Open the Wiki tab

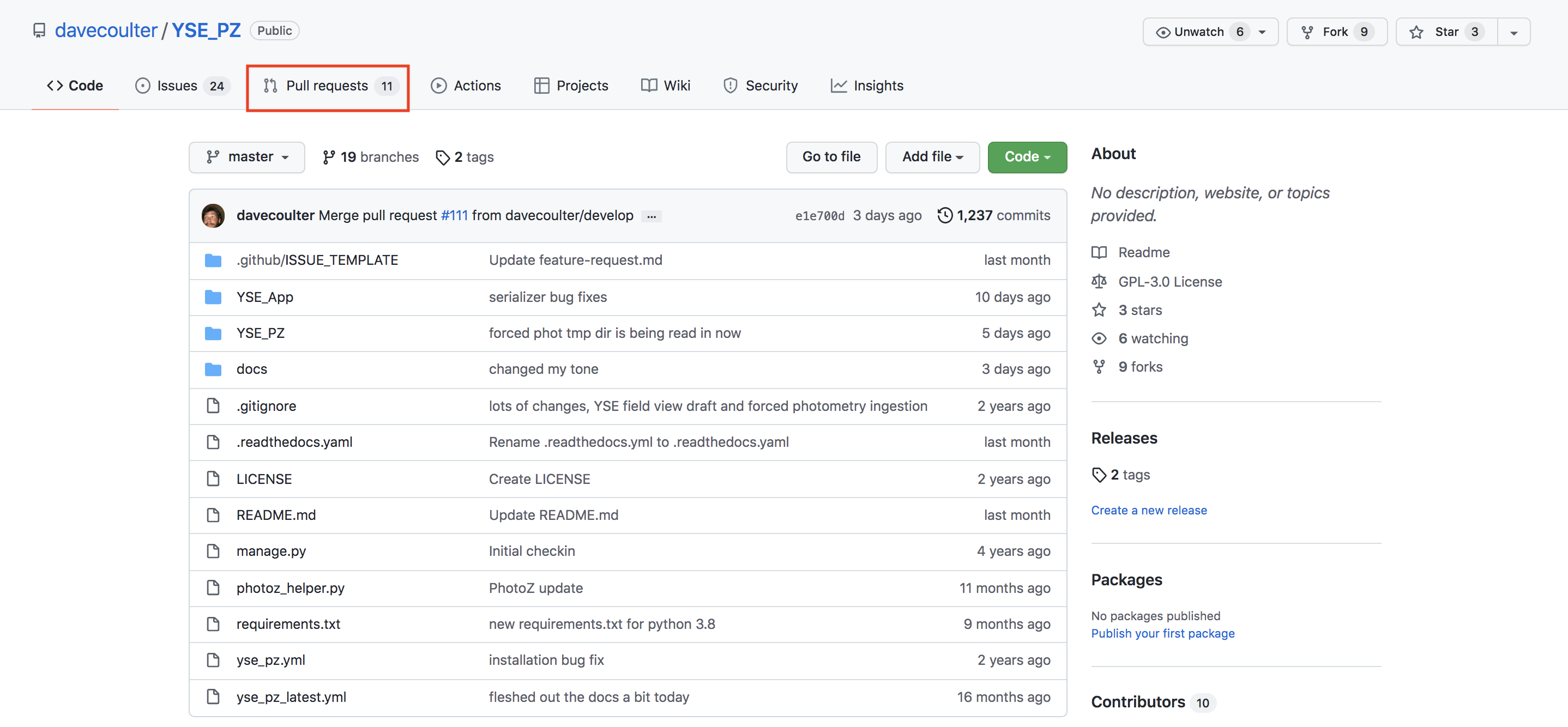coord(665,86)
